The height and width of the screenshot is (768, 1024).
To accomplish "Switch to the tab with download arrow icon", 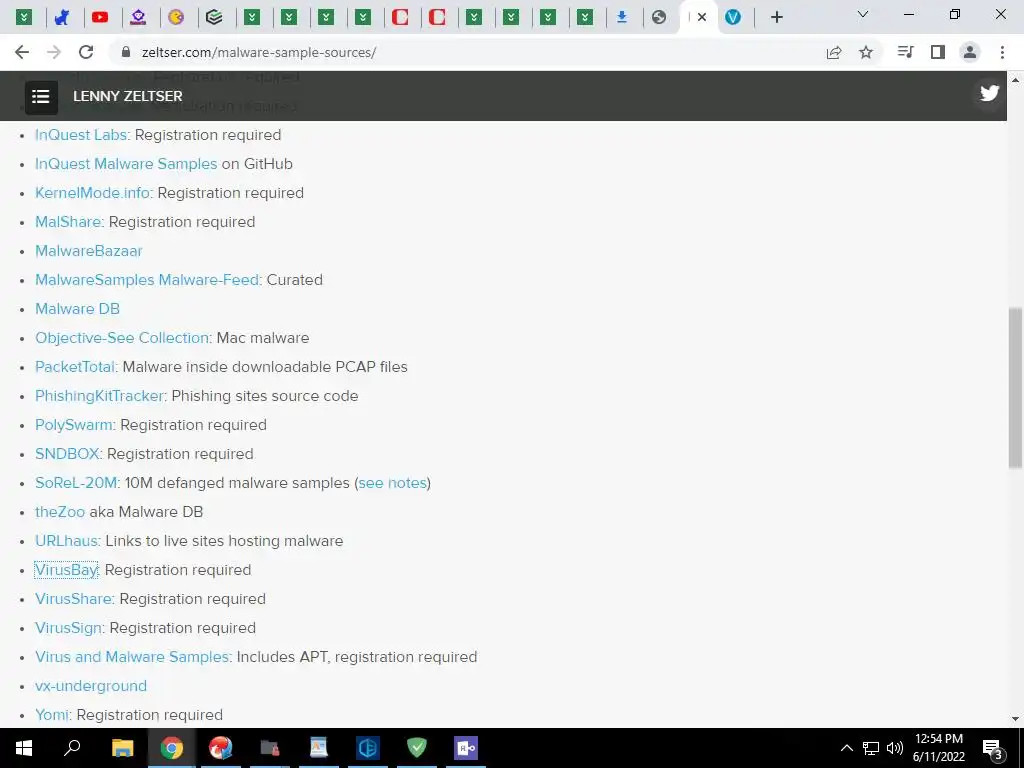I will (622, 17).
